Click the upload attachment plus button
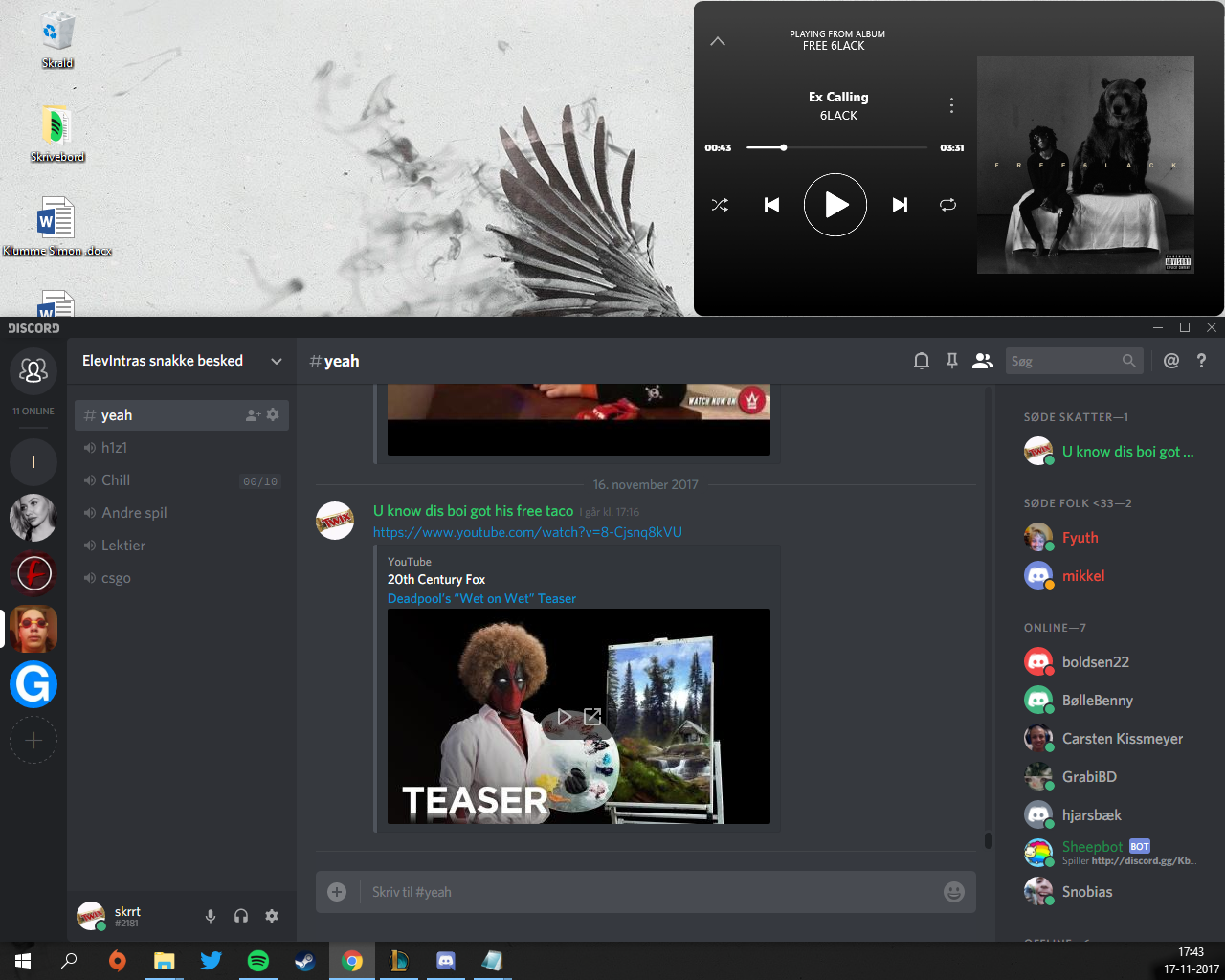The width and height of the screenshot is (1225, 980). click(337, 892)
